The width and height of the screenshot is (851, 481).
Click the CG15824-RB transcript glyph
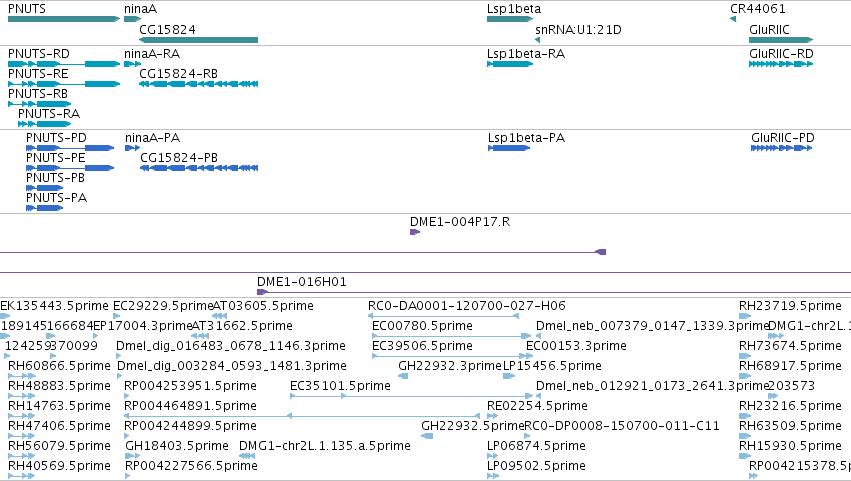point(199,84)
